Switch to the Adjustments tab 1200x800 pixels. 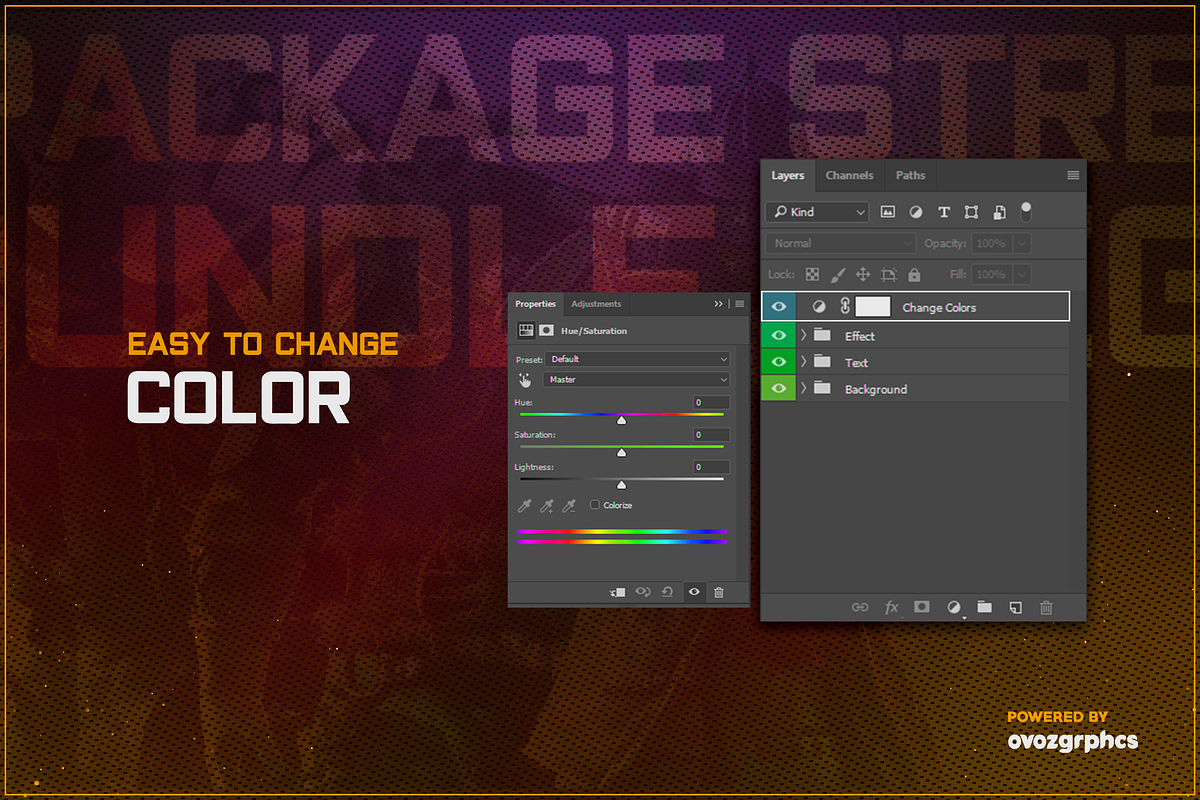tap(596, 304)
